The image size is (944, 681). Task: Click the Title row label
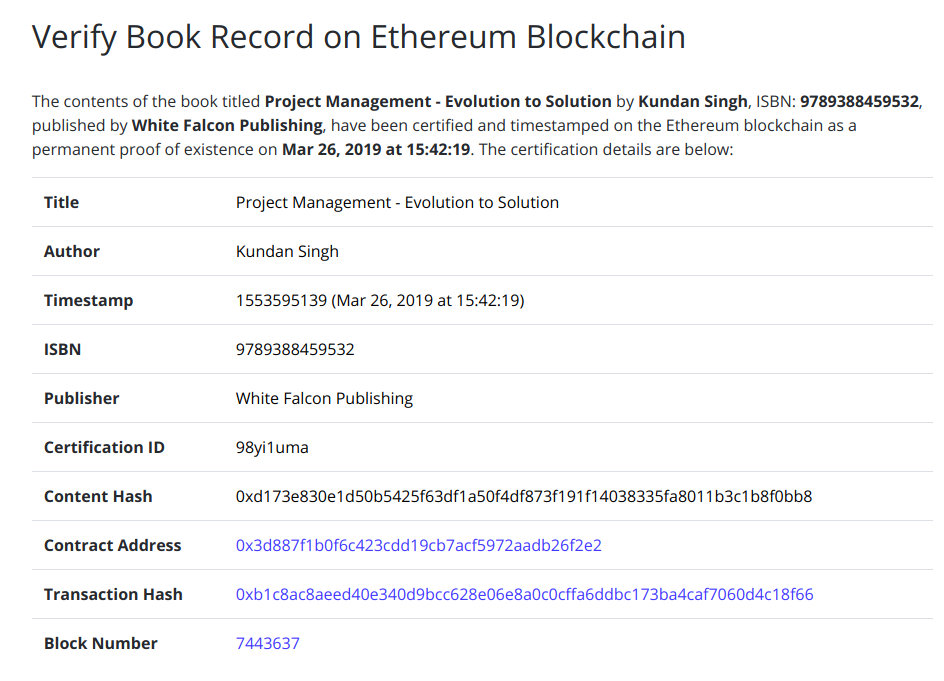[x=61, y=203]
